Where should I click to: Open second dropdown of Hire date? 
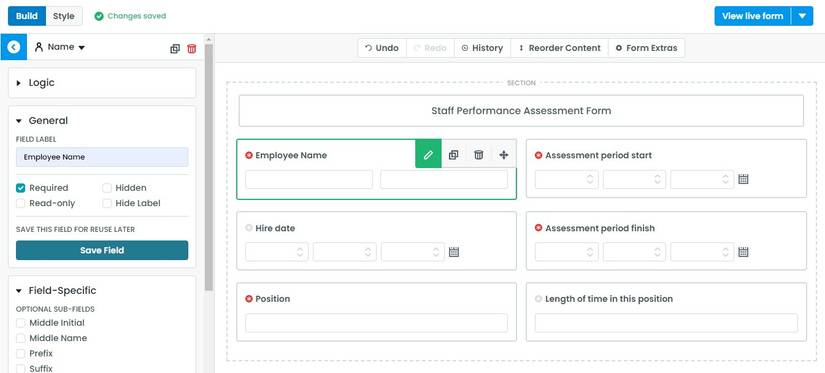pos(345,252)
